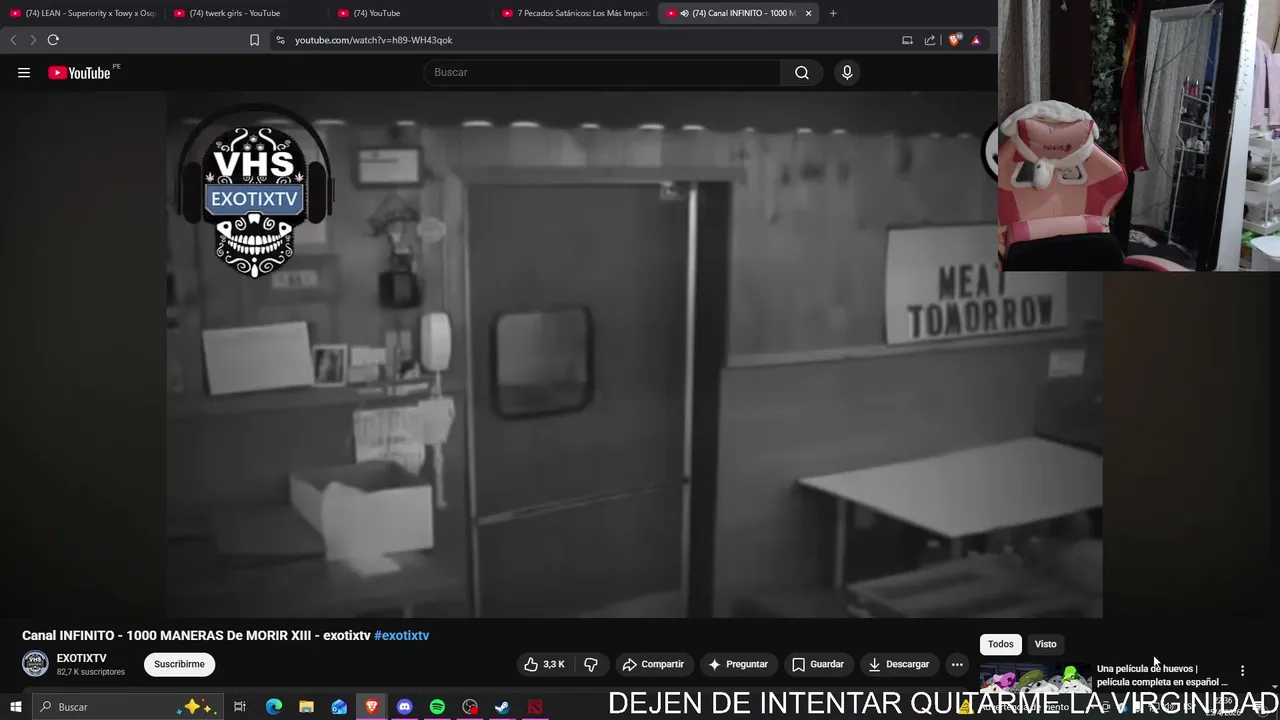Open 'Una película de huevos' recommended video

click(x=1162, y=676)
